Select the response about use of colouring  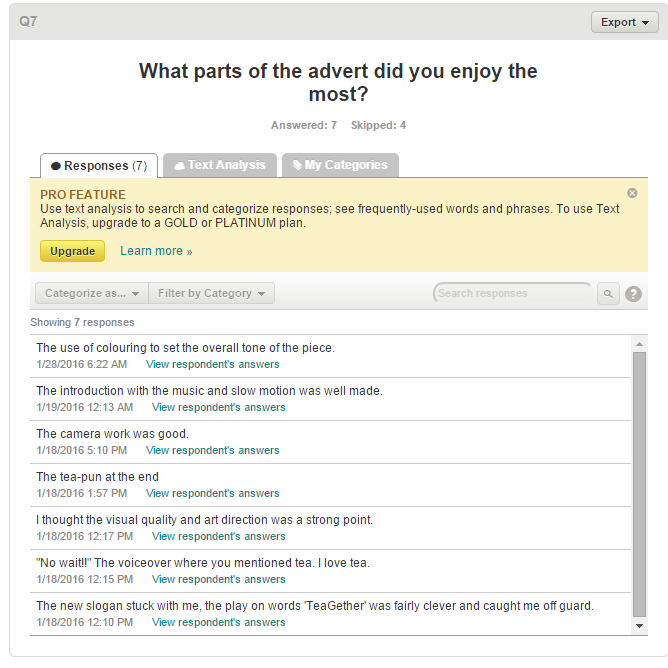pos(186,348)
